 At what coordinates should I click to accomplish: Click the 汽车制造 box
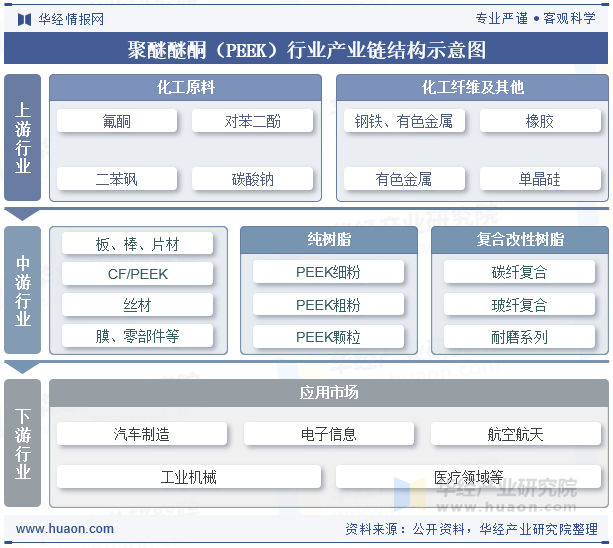[x=142, y=433]
